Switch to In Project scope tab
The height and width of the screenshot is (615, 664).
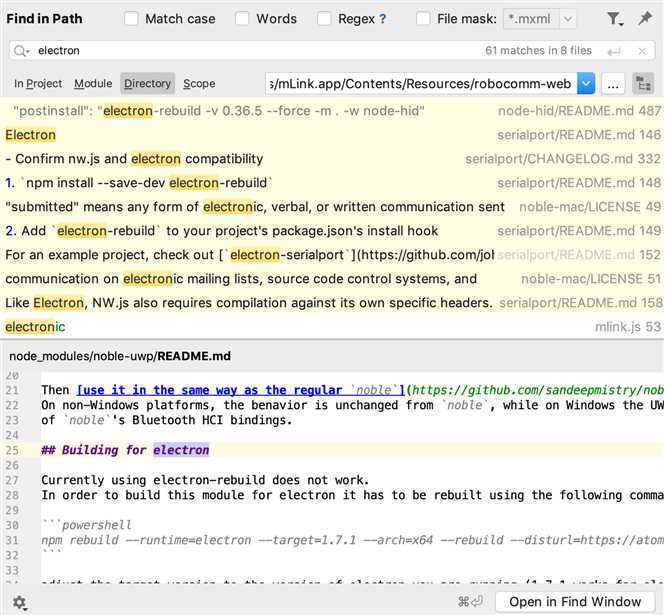click(38, 84)
